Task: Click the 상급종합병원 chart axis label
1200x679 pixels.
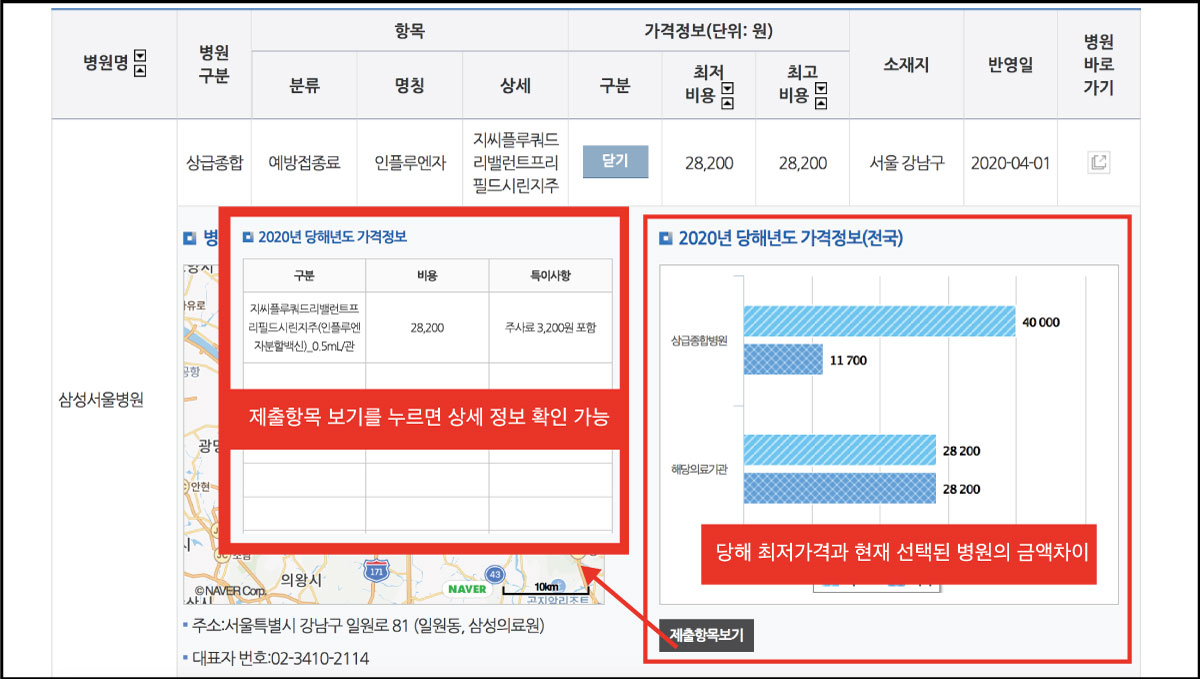Action: tap(700, 340)
